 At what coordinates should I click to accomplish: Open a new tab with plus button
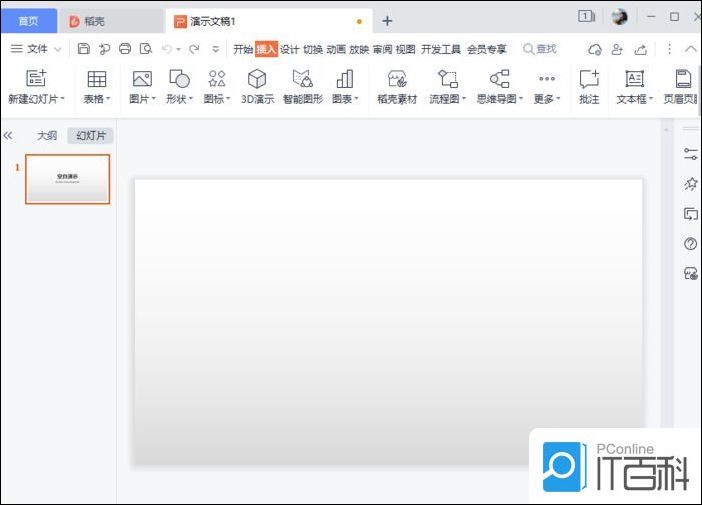coord(387,21)
